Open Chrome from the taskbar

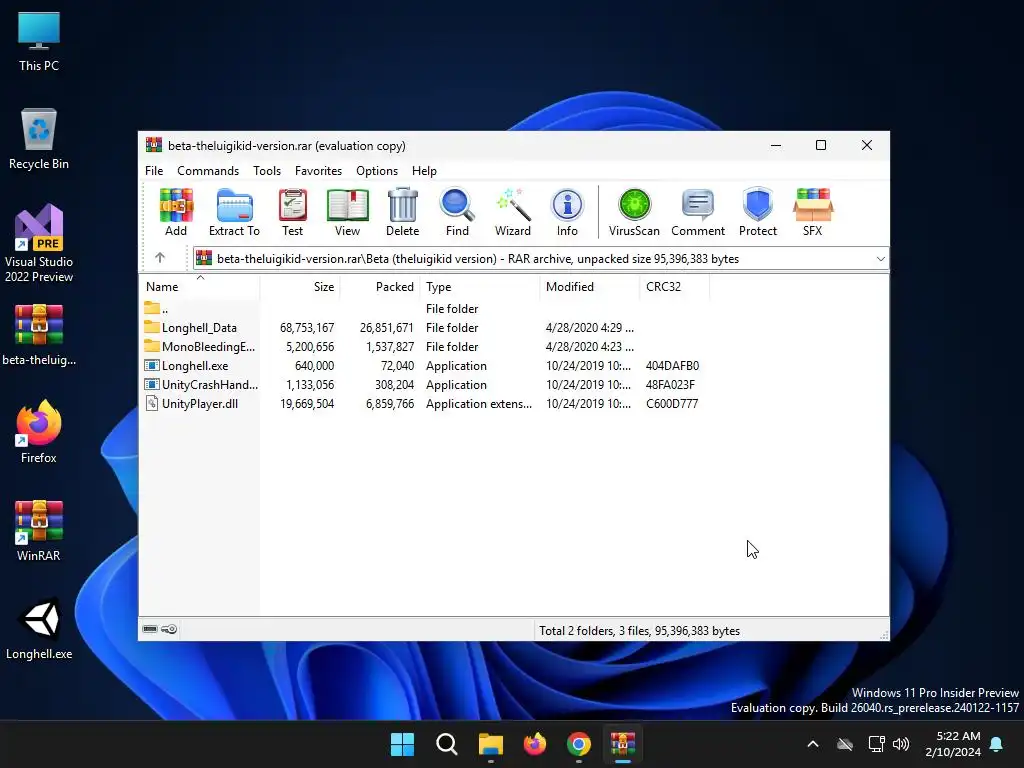click(x=579, y=744)
